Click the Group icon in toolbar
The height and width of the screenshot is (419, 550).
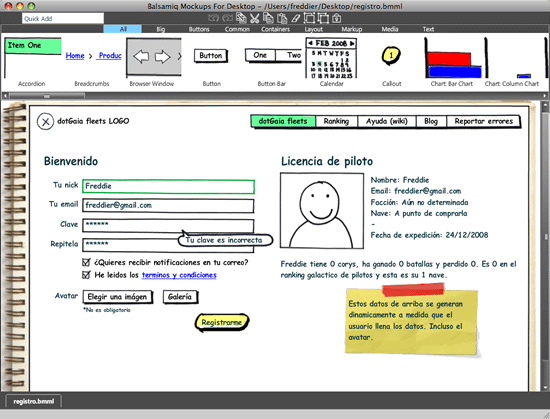[x=309, y=18]
